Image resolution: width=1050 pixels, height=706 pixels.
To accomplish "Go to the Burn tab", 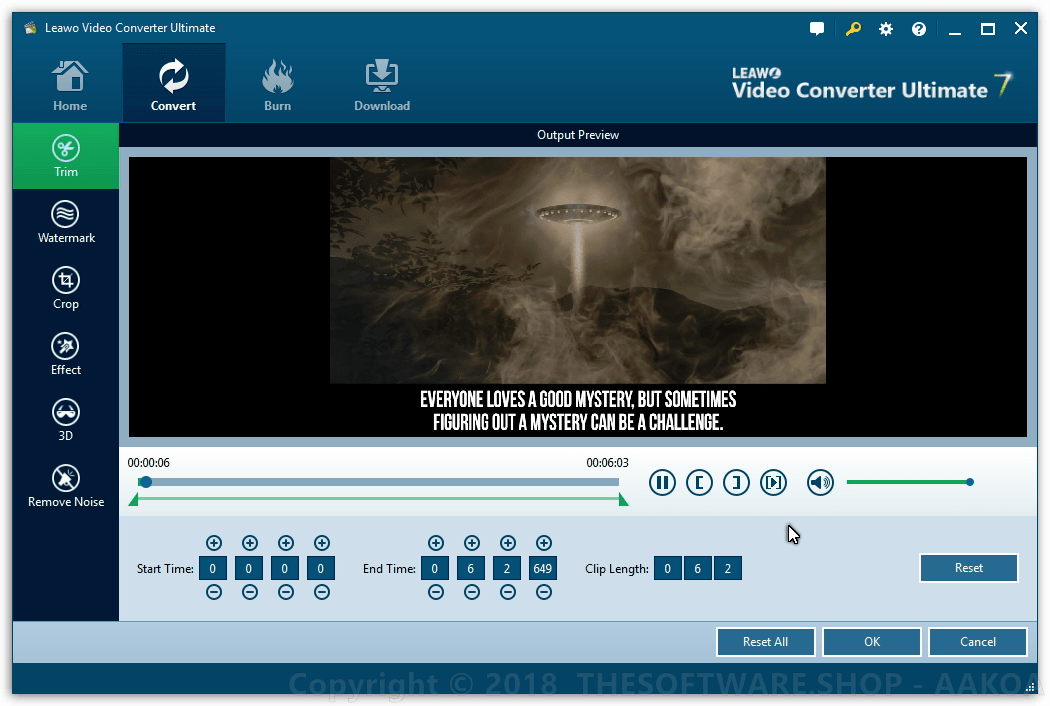I will tap(277, 85).
